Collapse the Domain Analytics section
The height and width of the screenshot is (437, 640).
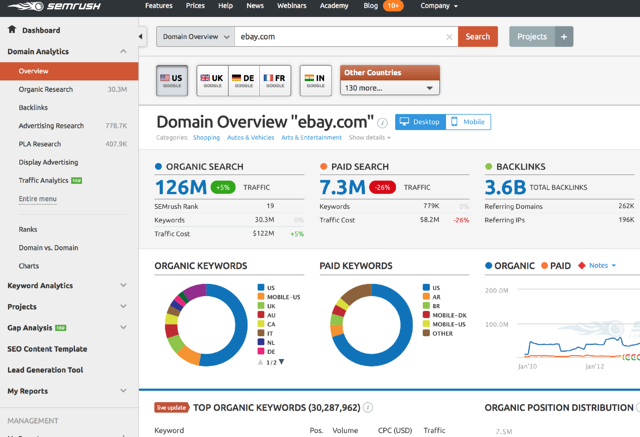[123, 51]
